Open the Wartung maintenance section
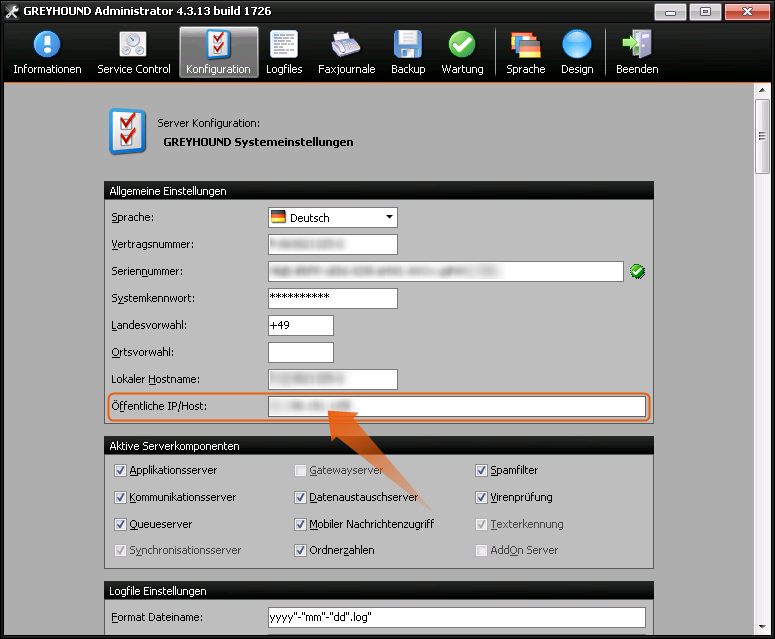 click(x=462, y=52)
